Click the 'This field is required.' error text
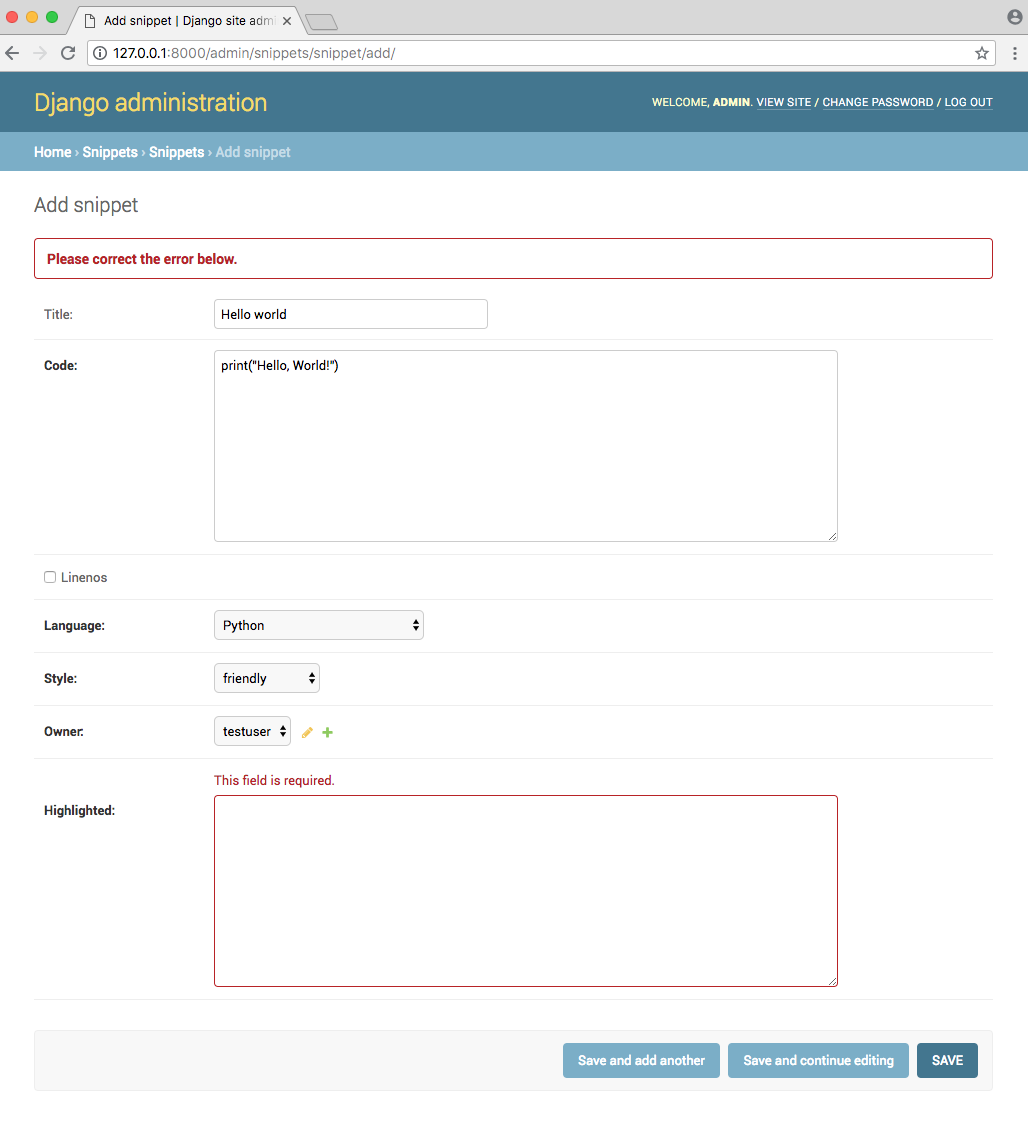This screenshot has height=1122, width=1028. click(x=274, y=780)
